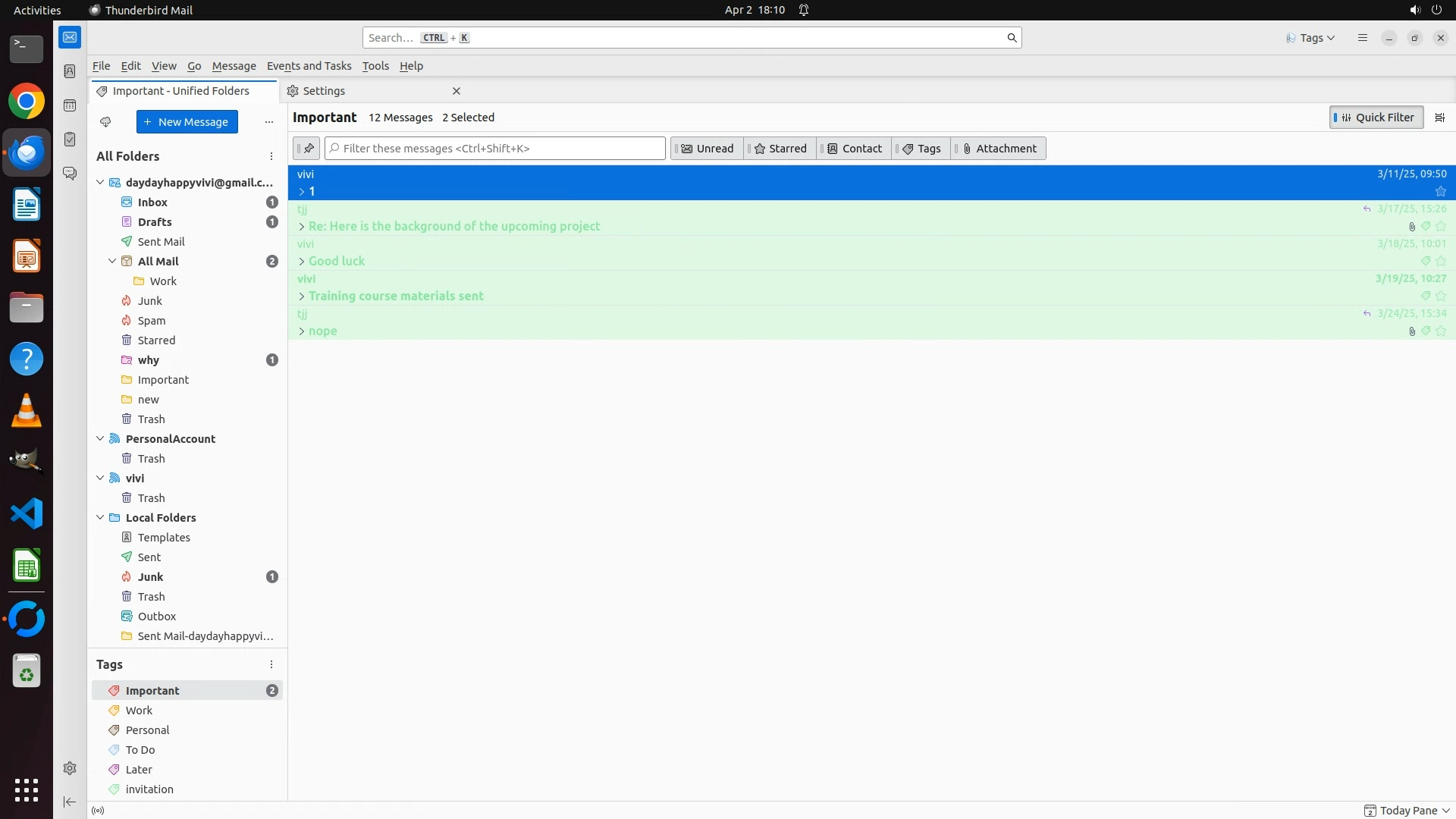Click the Filter these messages field
This screenshot has width=1456, height=819.
[496, 149]
